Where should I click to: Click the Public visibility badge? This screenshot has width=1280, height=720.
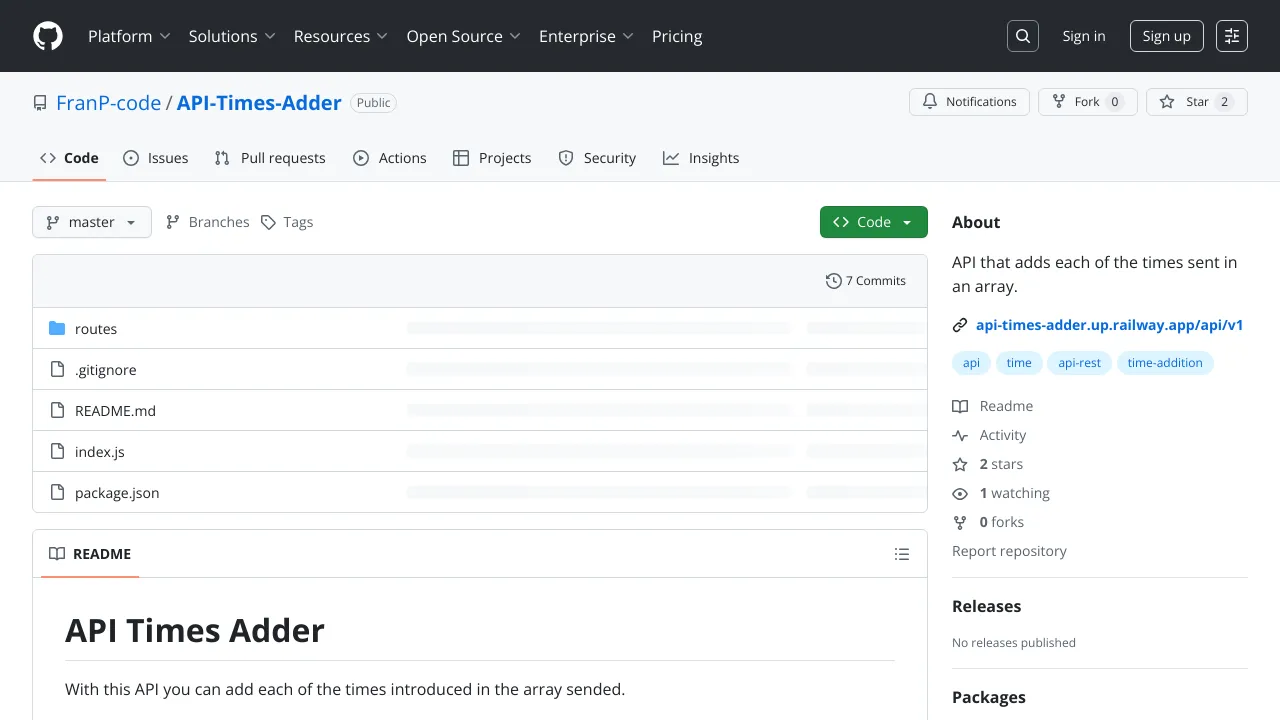374,103
